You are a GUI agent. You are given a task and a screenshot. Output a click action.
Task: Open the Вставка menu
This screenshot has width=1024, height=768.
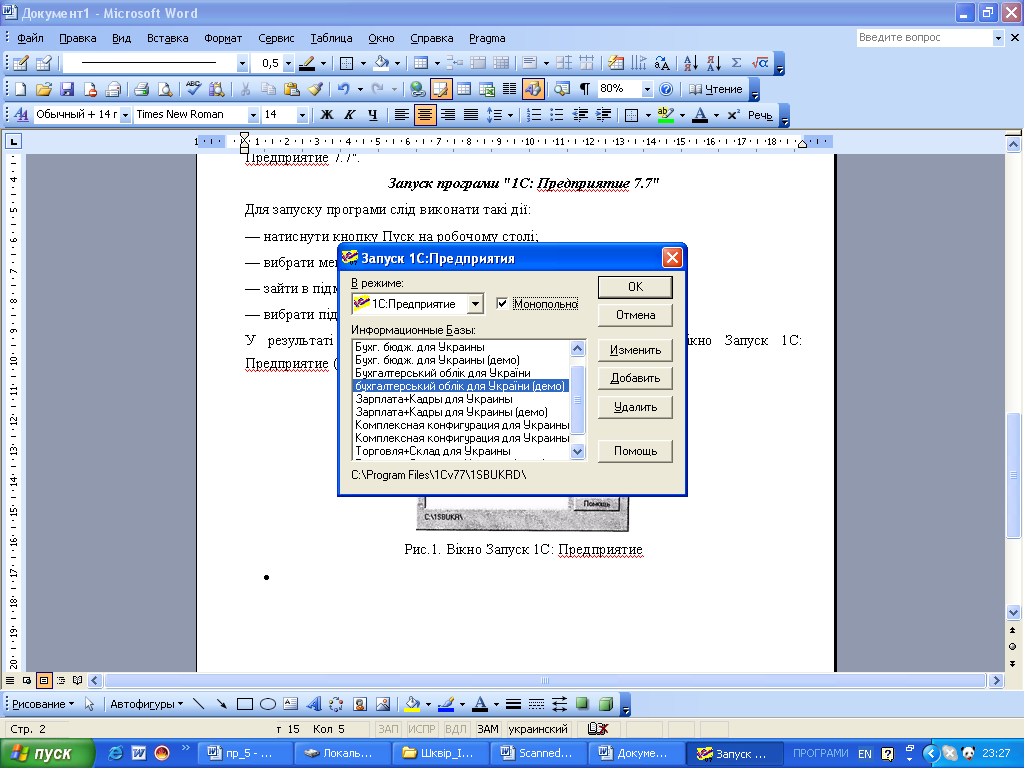coord(167,38)
